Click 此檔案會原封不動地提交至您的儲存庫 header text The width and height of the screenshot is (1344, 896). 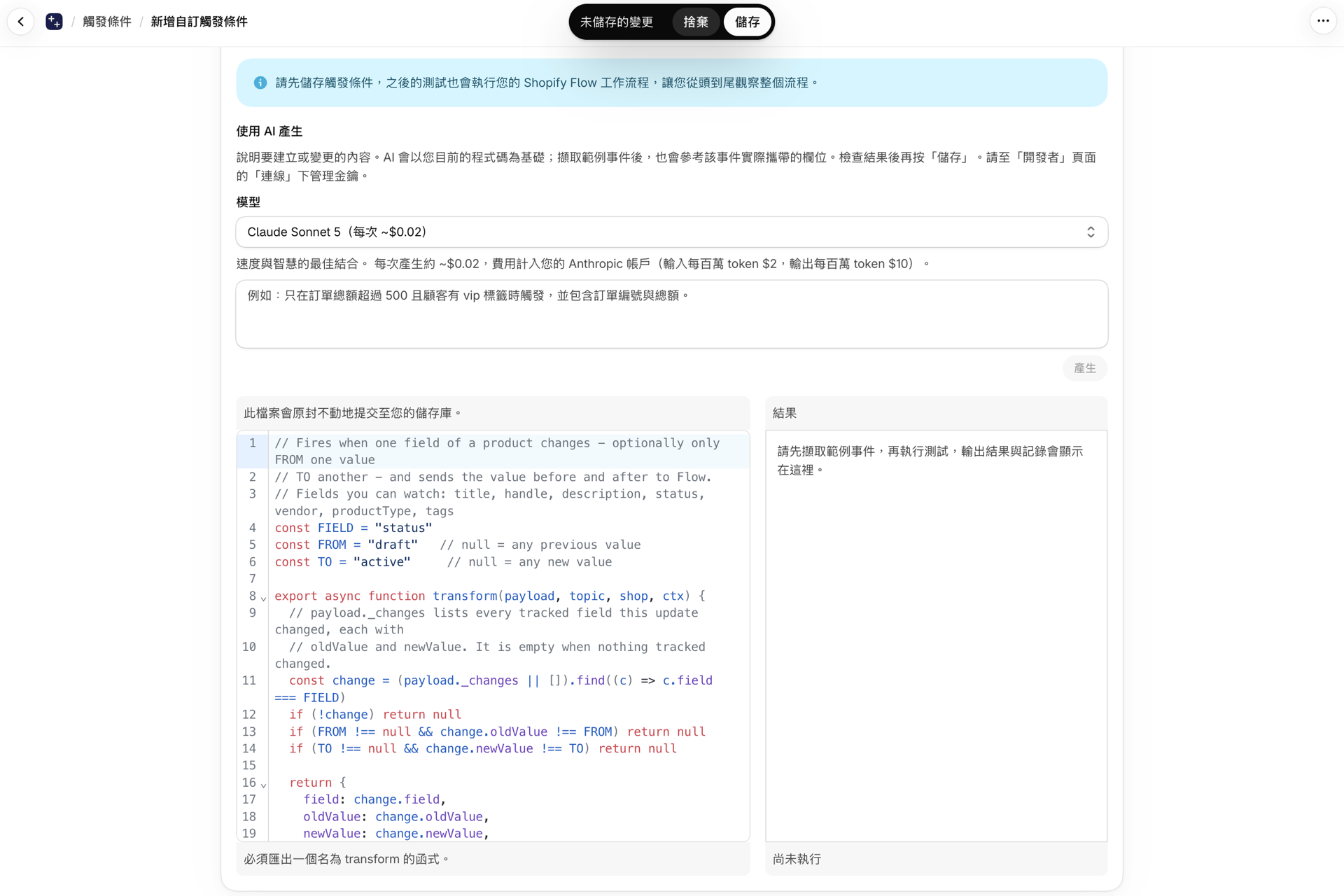pyautogui.click(x=352, y=413)
